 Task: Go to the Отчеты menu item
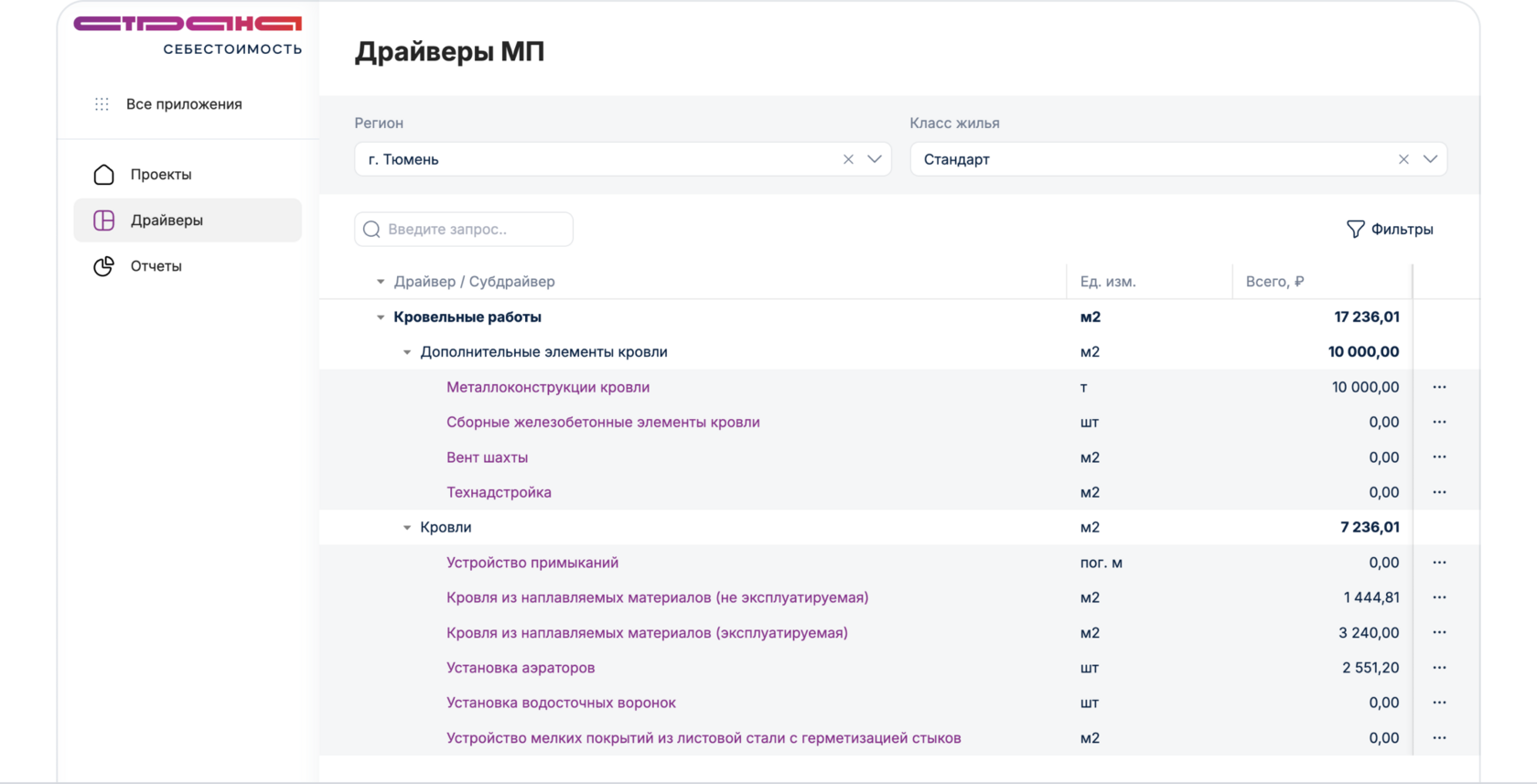tap(156, 266)
